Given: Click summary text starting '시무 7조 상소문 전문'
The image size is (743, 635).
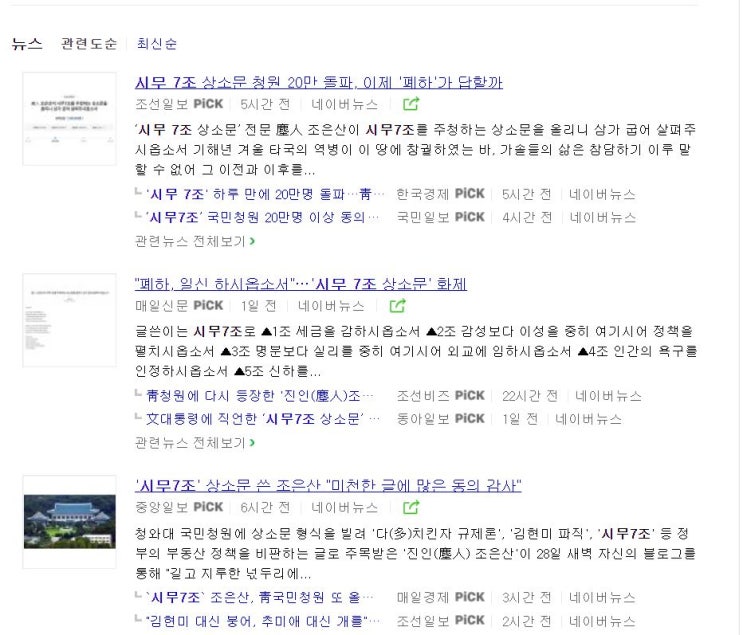Looking at the screenshot, I should [x=416, y=149].
